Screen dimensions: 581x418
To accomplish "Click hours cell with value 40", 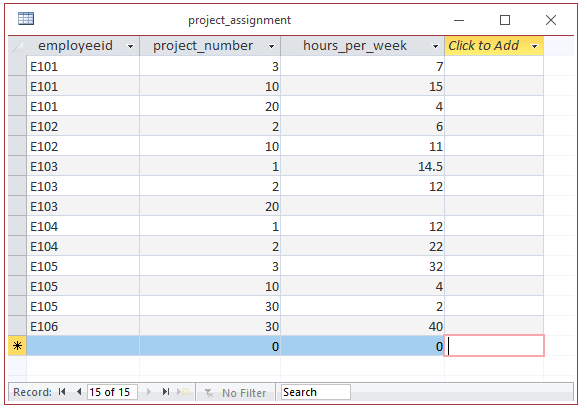I will pyautogui.click(x=362, y=326).
